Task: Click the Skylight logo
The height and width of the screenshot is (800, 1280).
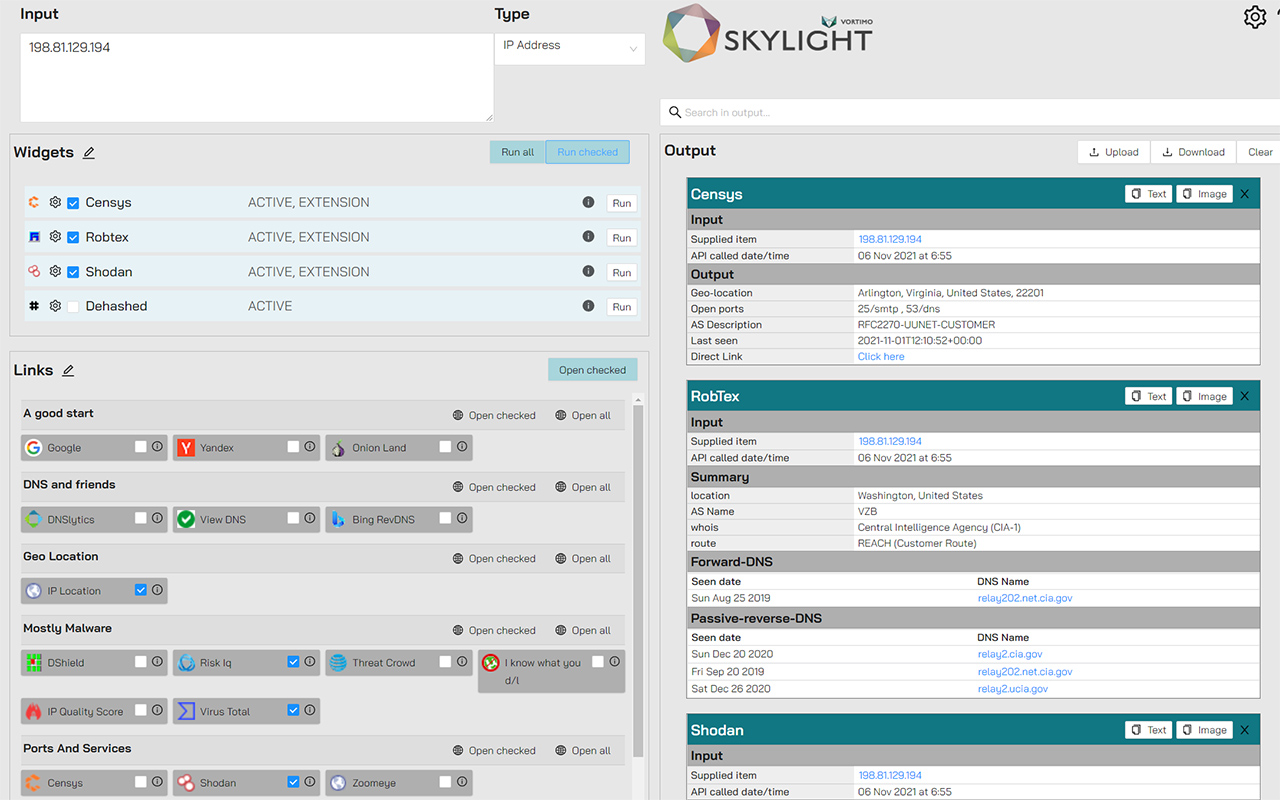Action: tap(768, 34)
